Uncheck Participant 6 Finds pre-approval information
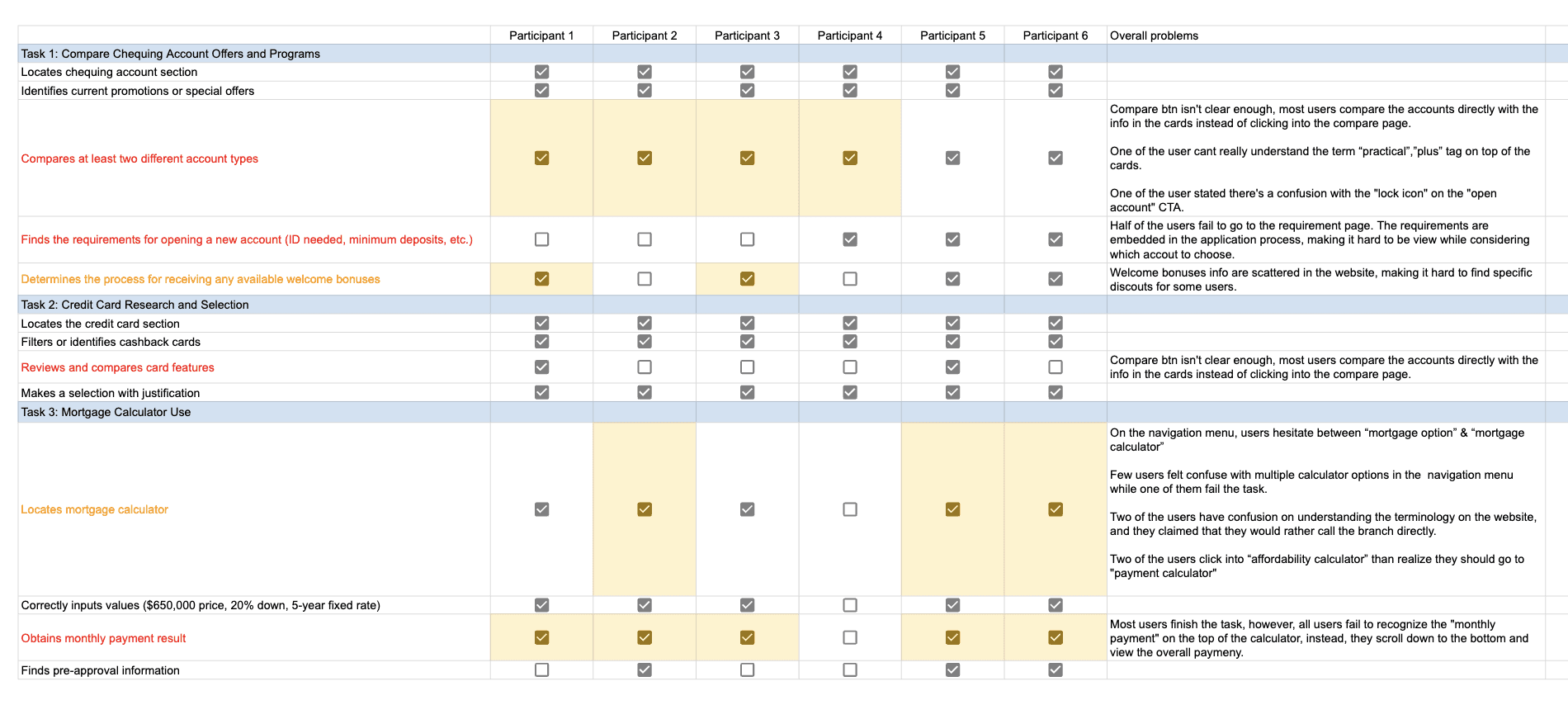This screenshot has width=1568, height=705. pyautogui.click(x=1056, y=670)
